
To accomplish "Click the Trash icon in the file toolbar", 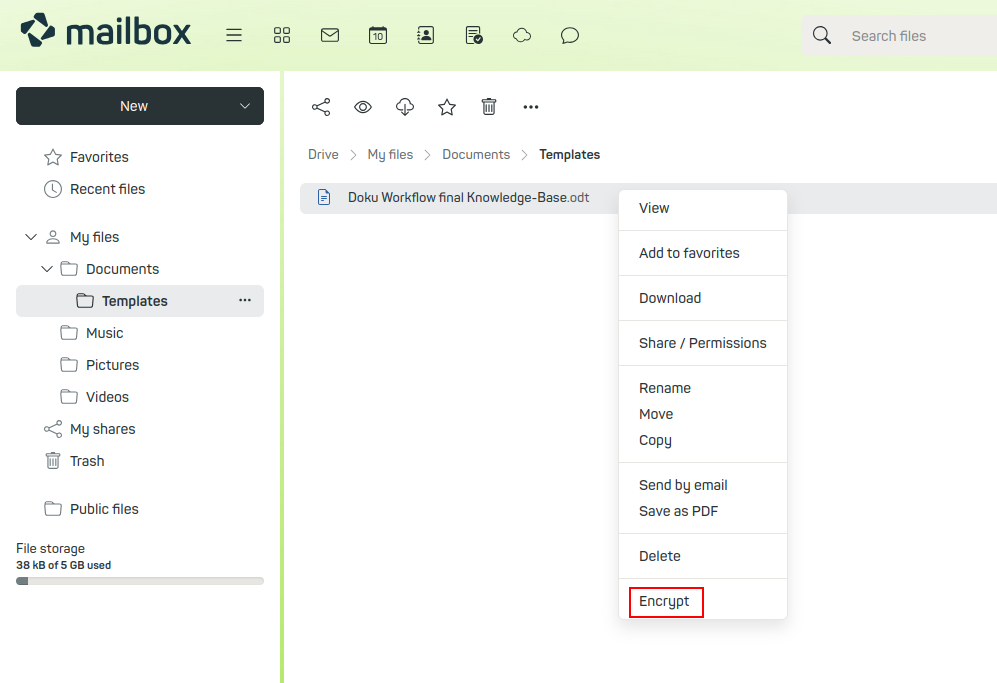I will tap(488, 106).
